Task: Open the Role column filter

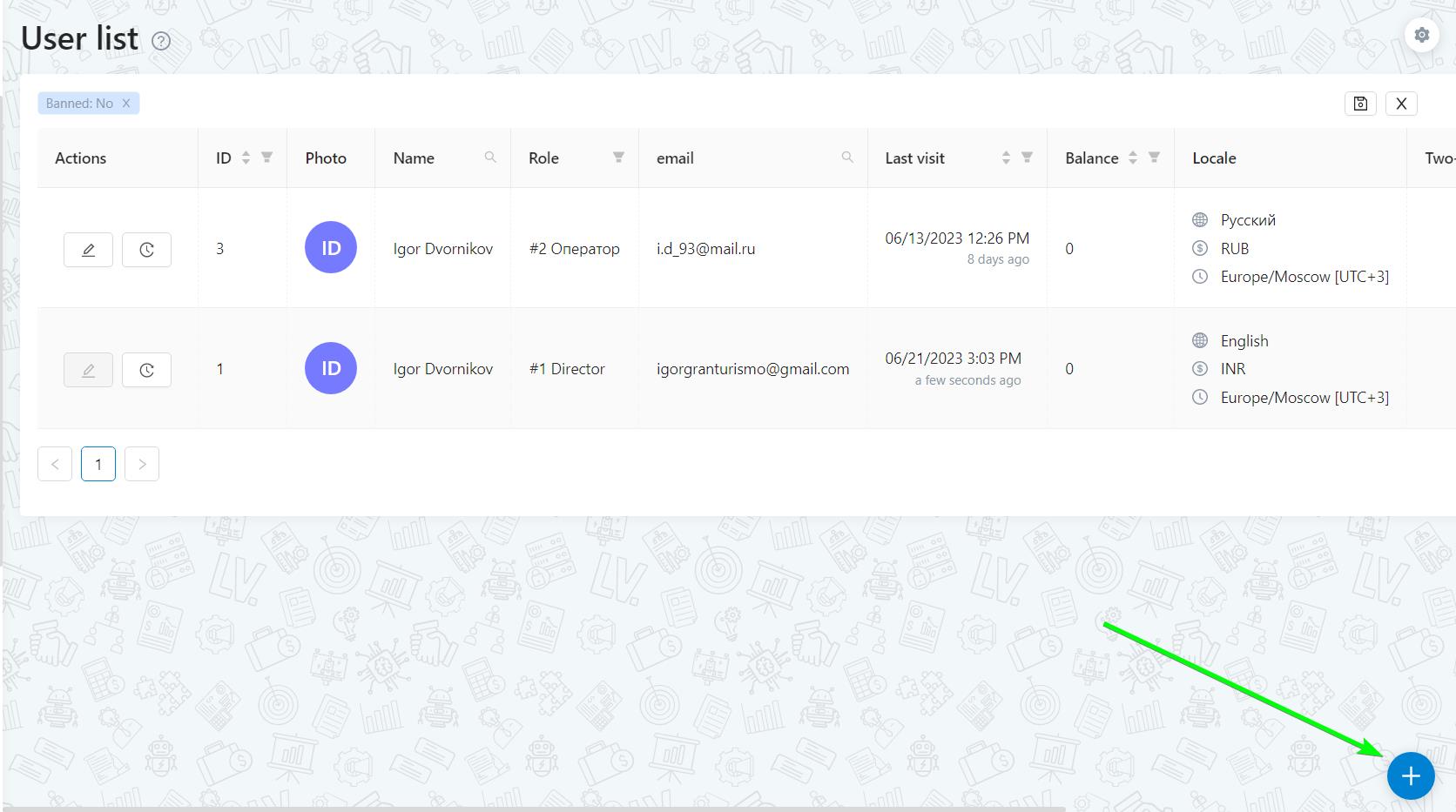Action: point(617,158)
